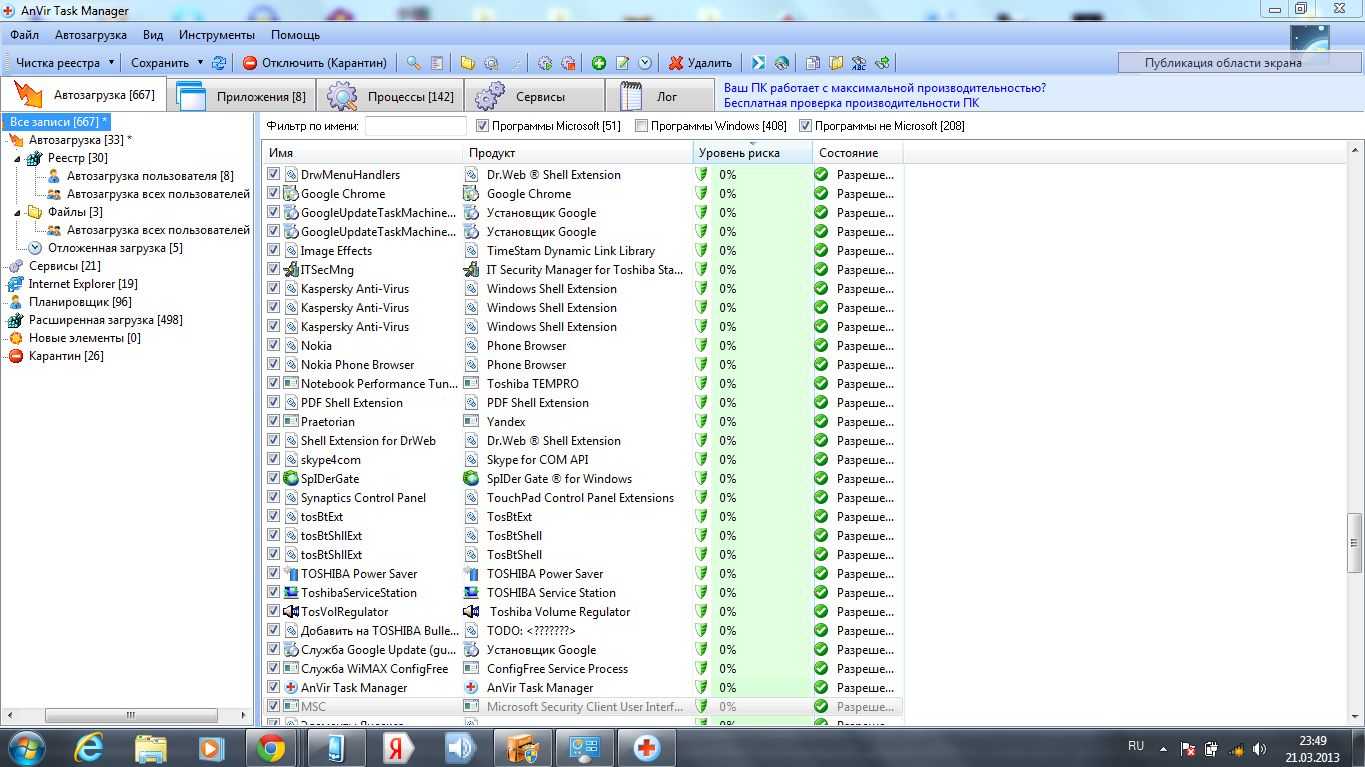
Task: Open the Чистка реестра dropdown arrow
Action: click(110, 62)
